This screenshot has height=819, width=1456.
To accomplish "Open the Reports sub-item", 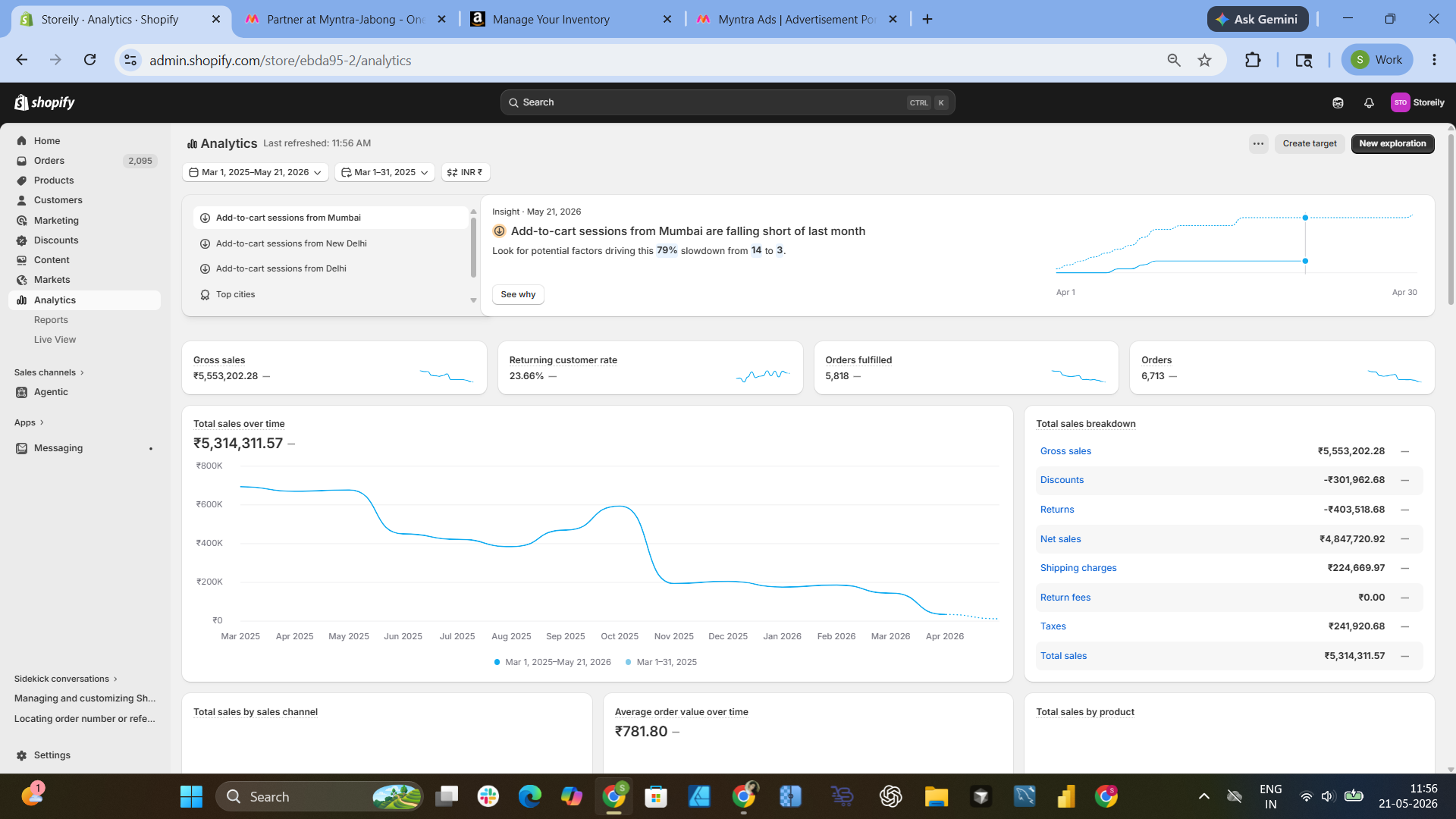I will coord(51,320).
